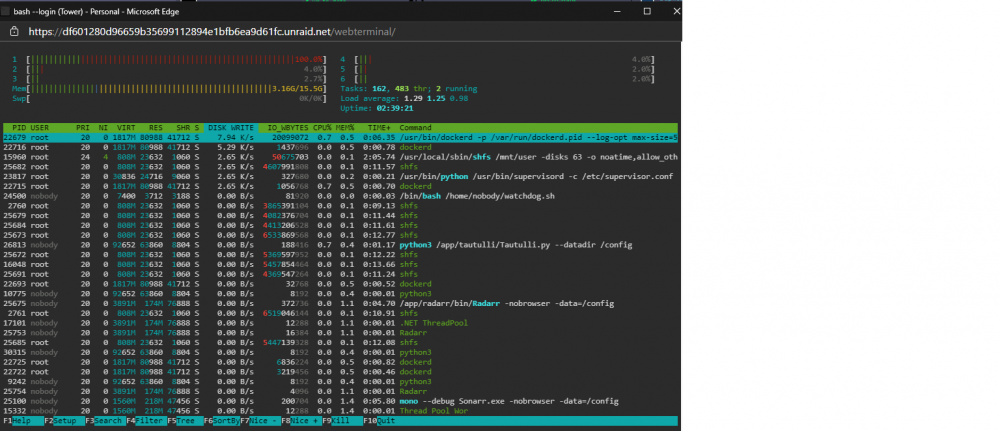Screen dimensions: 1000x431
Task: Click the lock icon in address bar
Action: pos(14,31)
